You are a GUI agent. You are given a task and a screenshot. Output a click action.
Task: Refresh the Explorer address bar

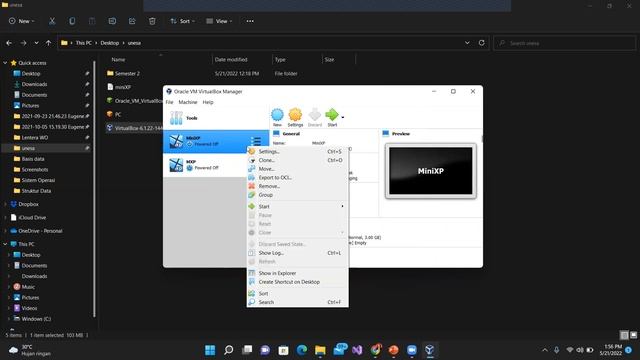click(x=482, y=43)
